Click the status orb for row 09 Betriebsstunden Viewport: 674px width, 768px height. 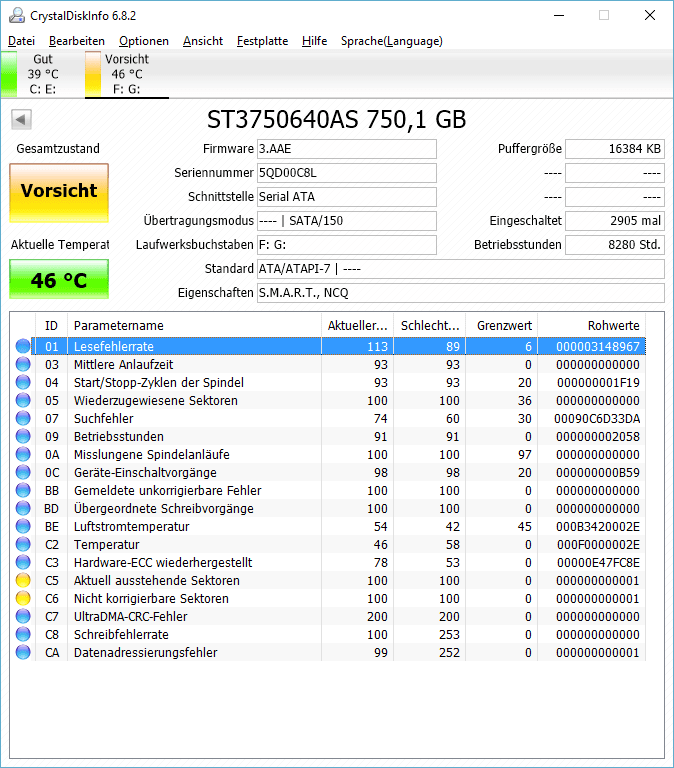[23, 436]
